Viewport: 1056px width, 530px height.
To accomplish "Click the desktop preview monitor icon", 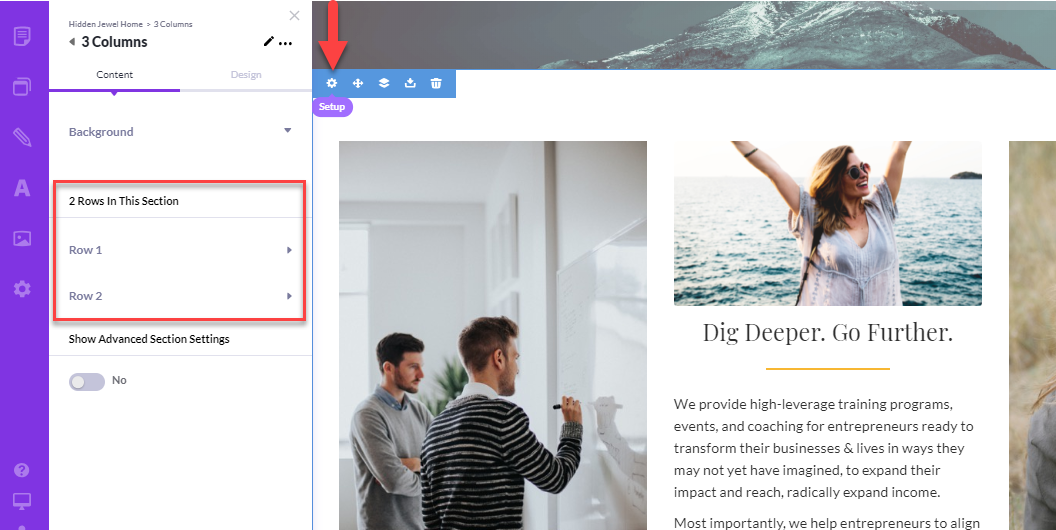I will click(22, 501).
